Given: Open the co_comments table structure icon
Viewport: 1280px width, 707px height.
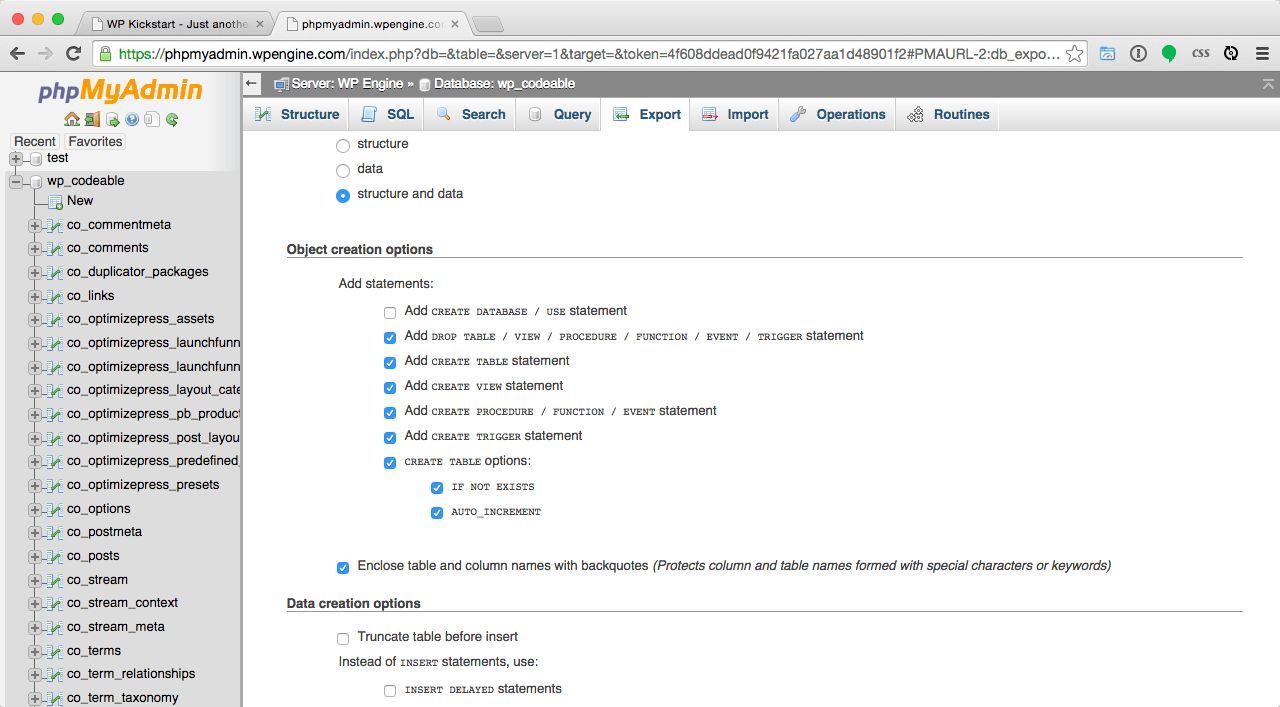Looking at the screenshot, I should pos(56,249).
